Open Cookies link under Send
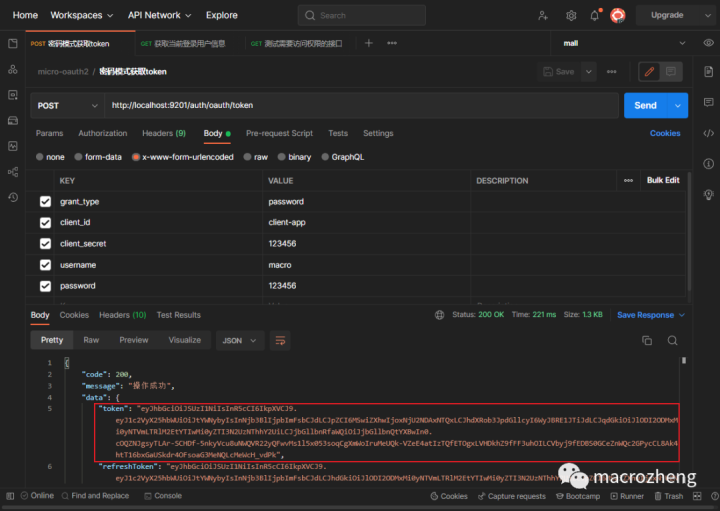720x511 pixels. coord(665,133)
